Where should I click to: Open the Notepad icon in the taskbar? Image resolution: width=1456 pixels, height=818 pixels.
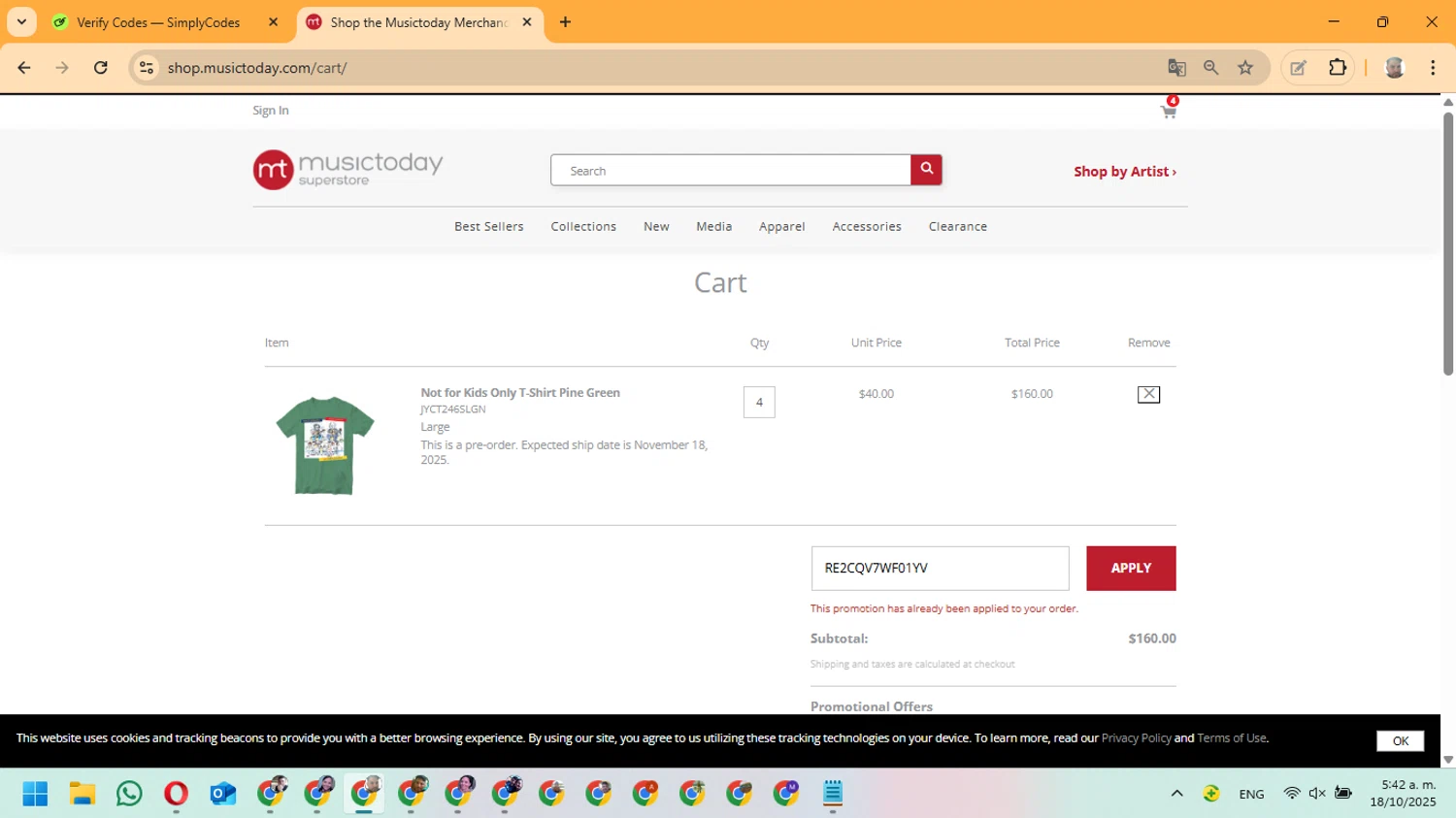(x=833, y=794)
